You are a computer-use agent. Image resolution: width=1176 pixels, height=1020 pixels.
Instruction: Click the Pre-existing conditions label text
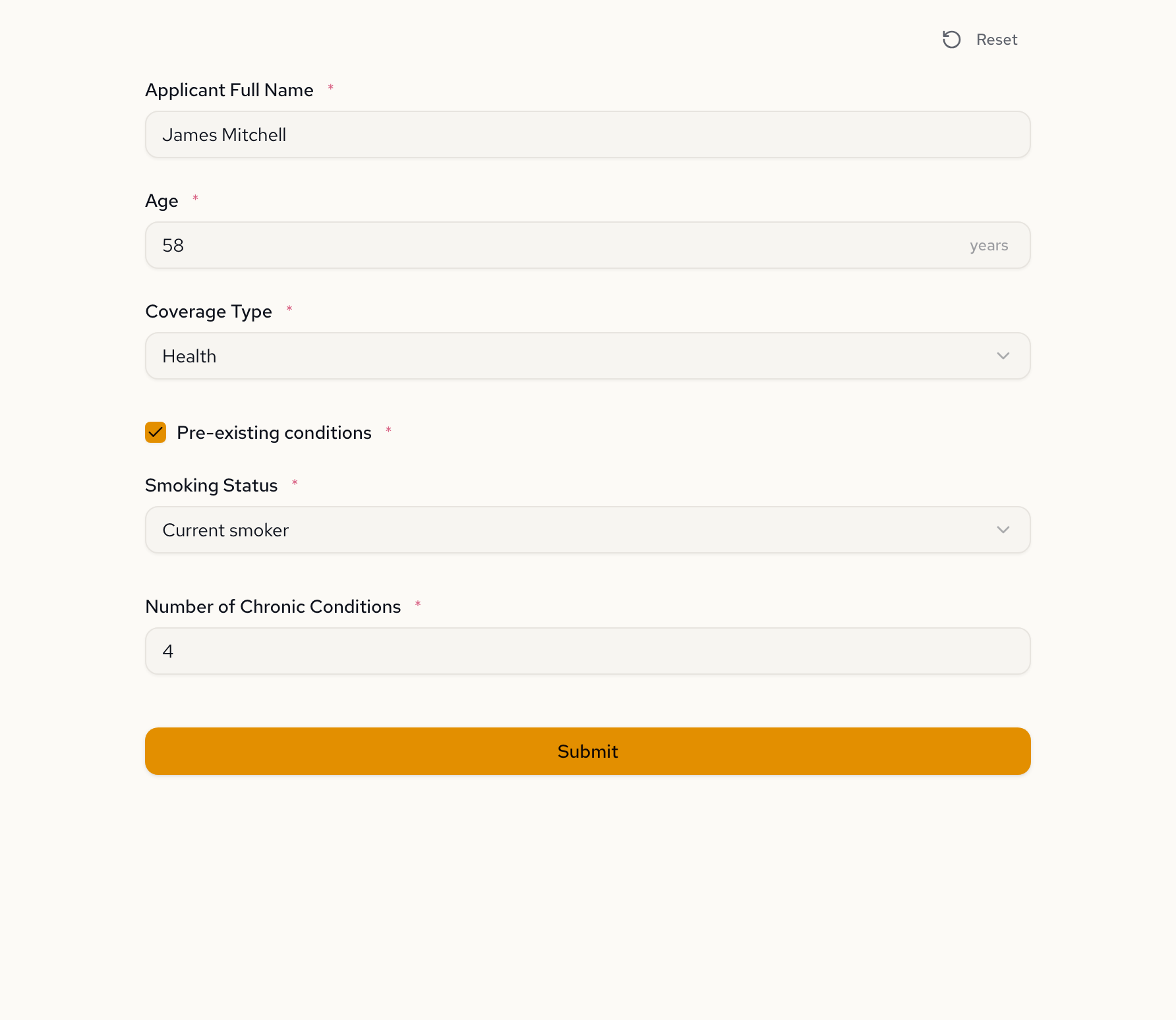click(274, 433)
